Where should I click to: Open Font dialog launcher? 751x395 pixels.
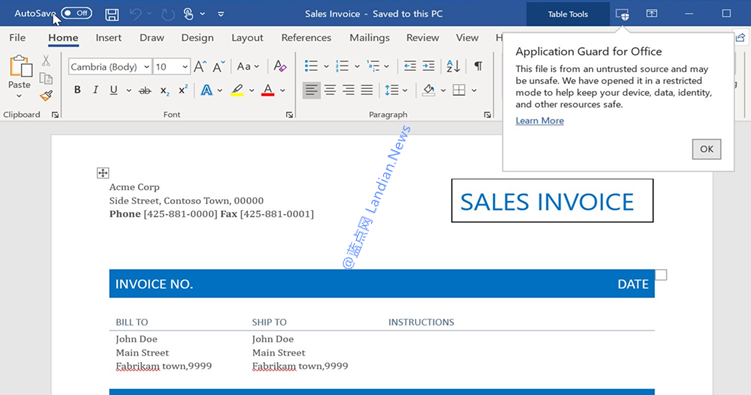[x=289, y=115]
